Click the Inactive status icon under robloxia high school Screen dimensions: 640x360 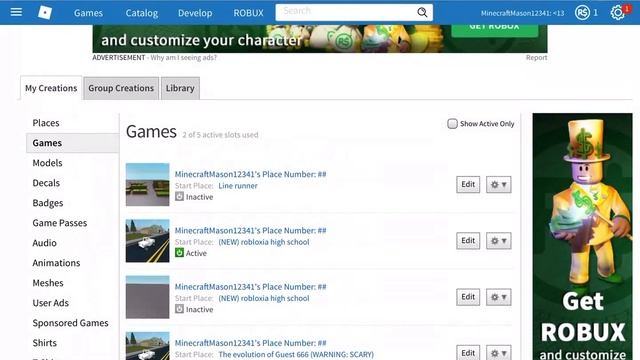click(179, 309)
